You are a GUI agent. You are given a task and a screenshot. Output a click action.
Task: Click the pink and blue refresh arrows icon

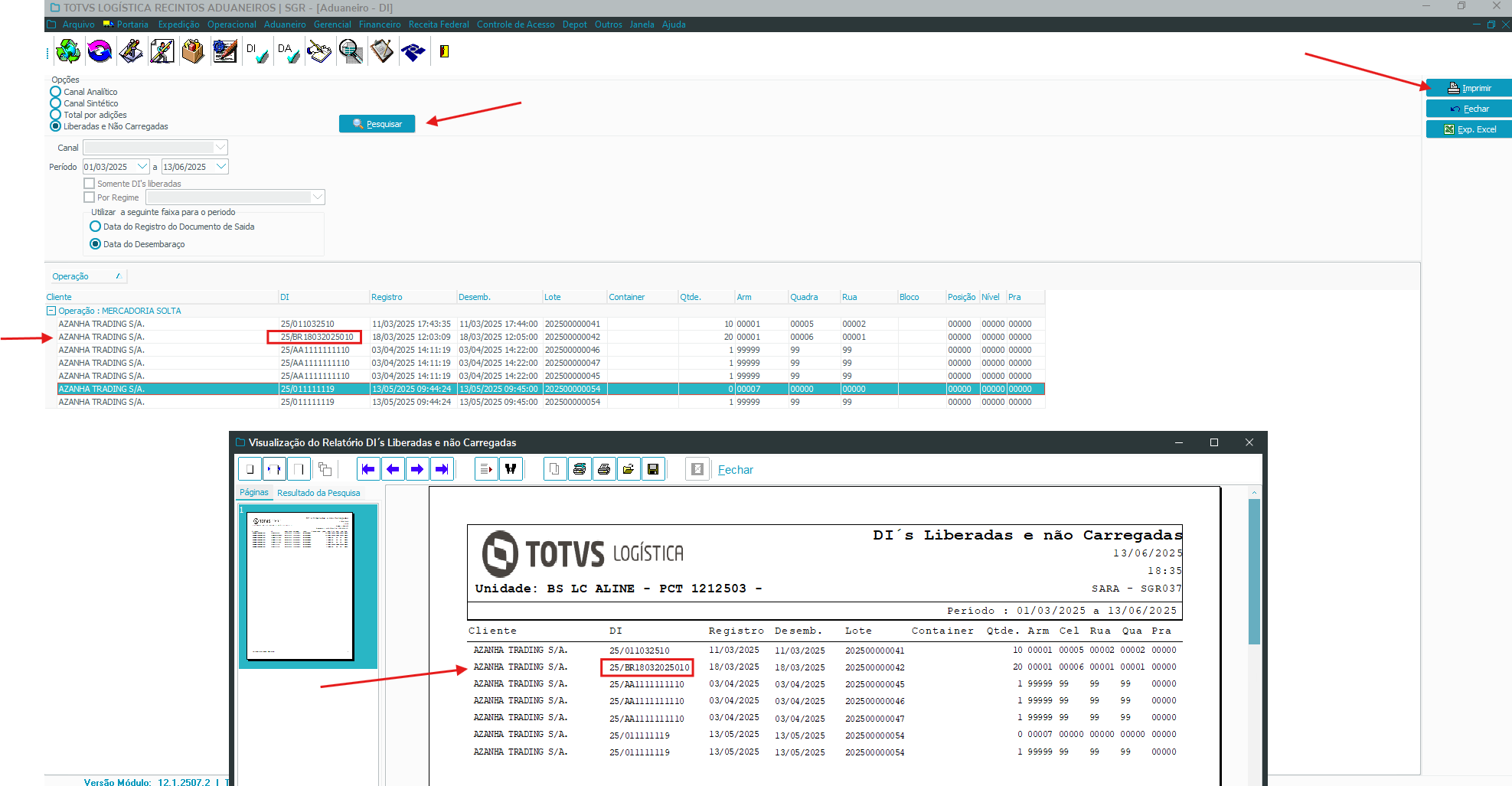click(x=100, y=51)
